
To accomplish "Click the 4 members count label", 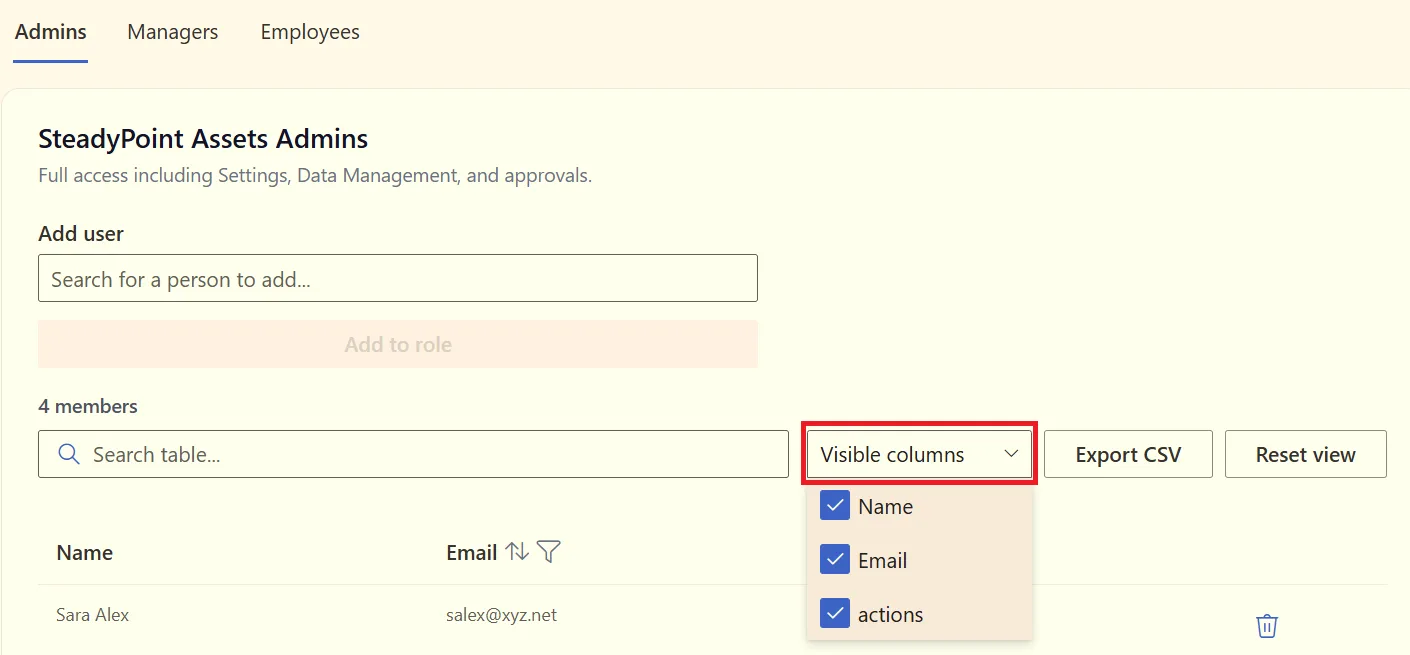I will pos(88,406).
